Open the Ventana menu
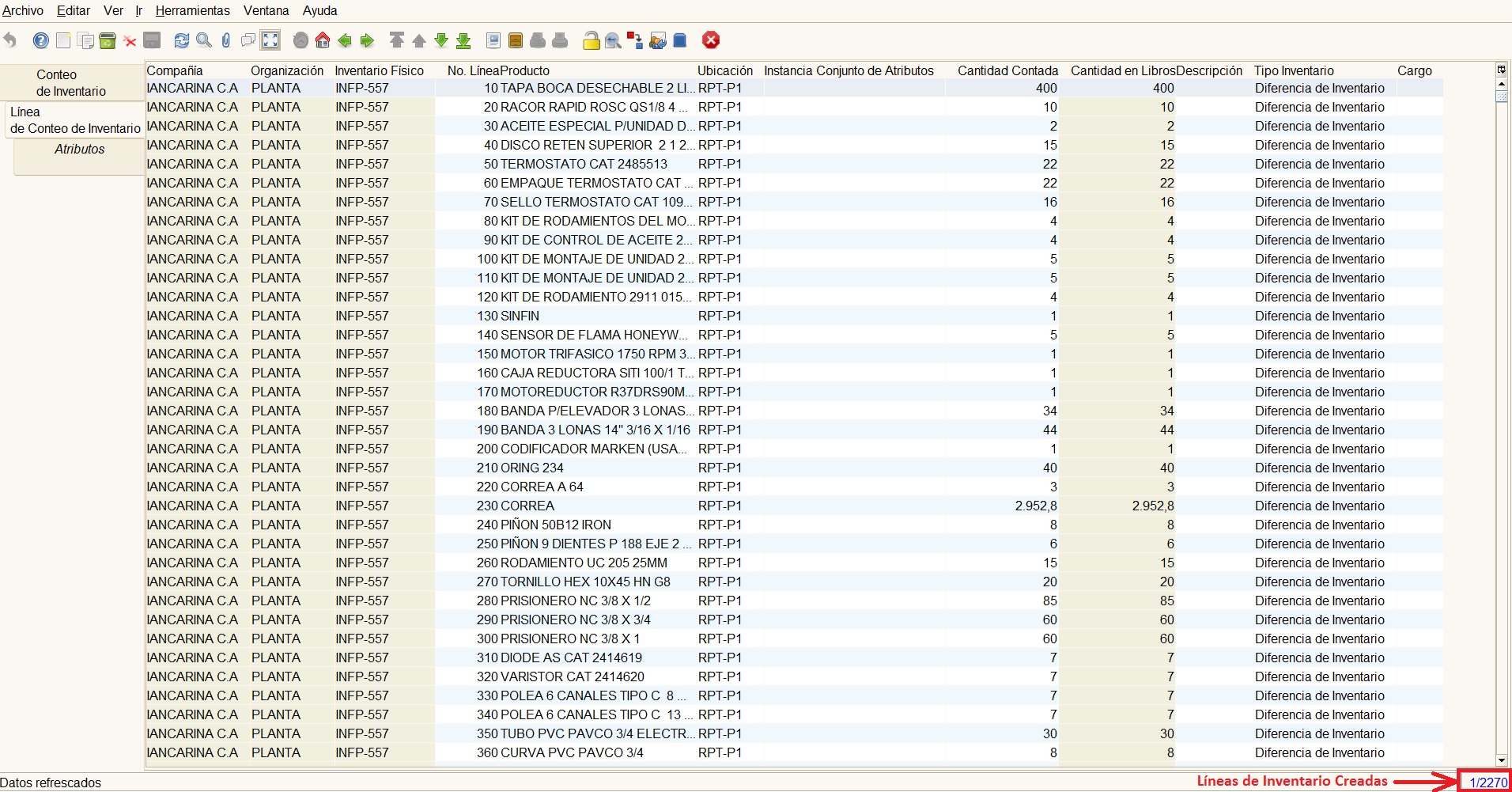Viewport: 1512px width, 792px height. 266,10
